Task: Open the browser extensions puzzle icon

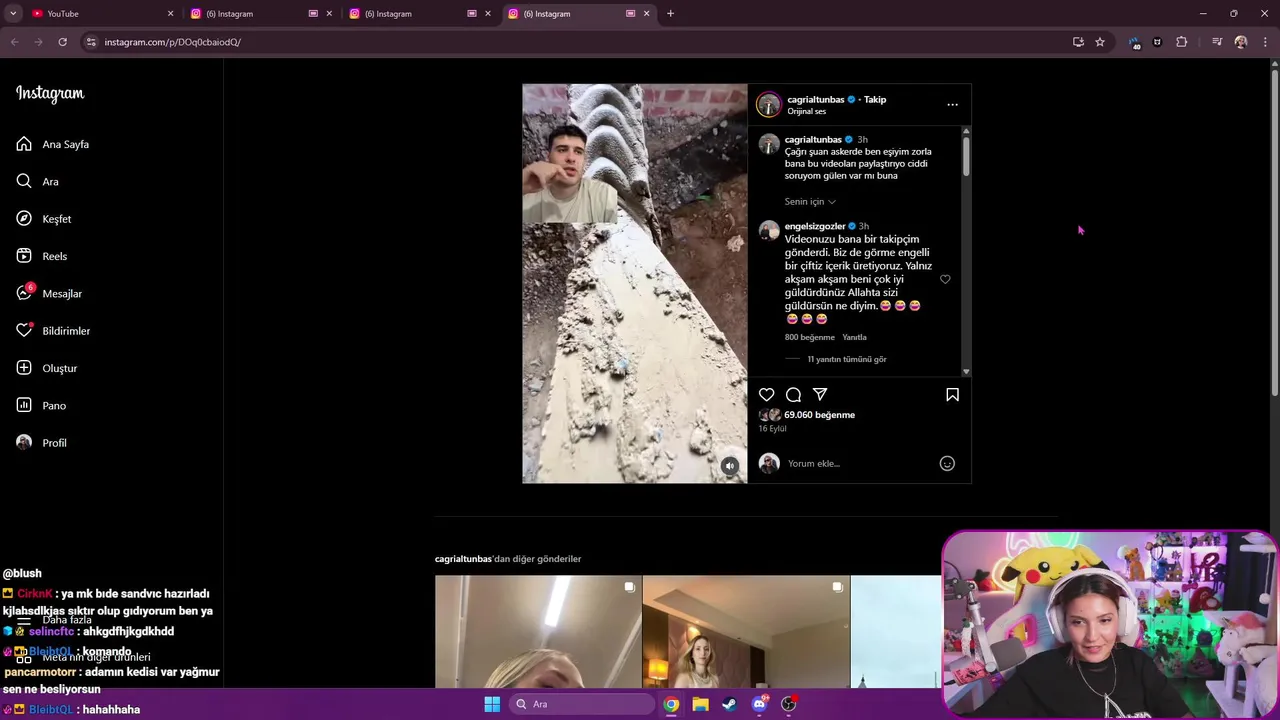Action: tap(1182, 42)
